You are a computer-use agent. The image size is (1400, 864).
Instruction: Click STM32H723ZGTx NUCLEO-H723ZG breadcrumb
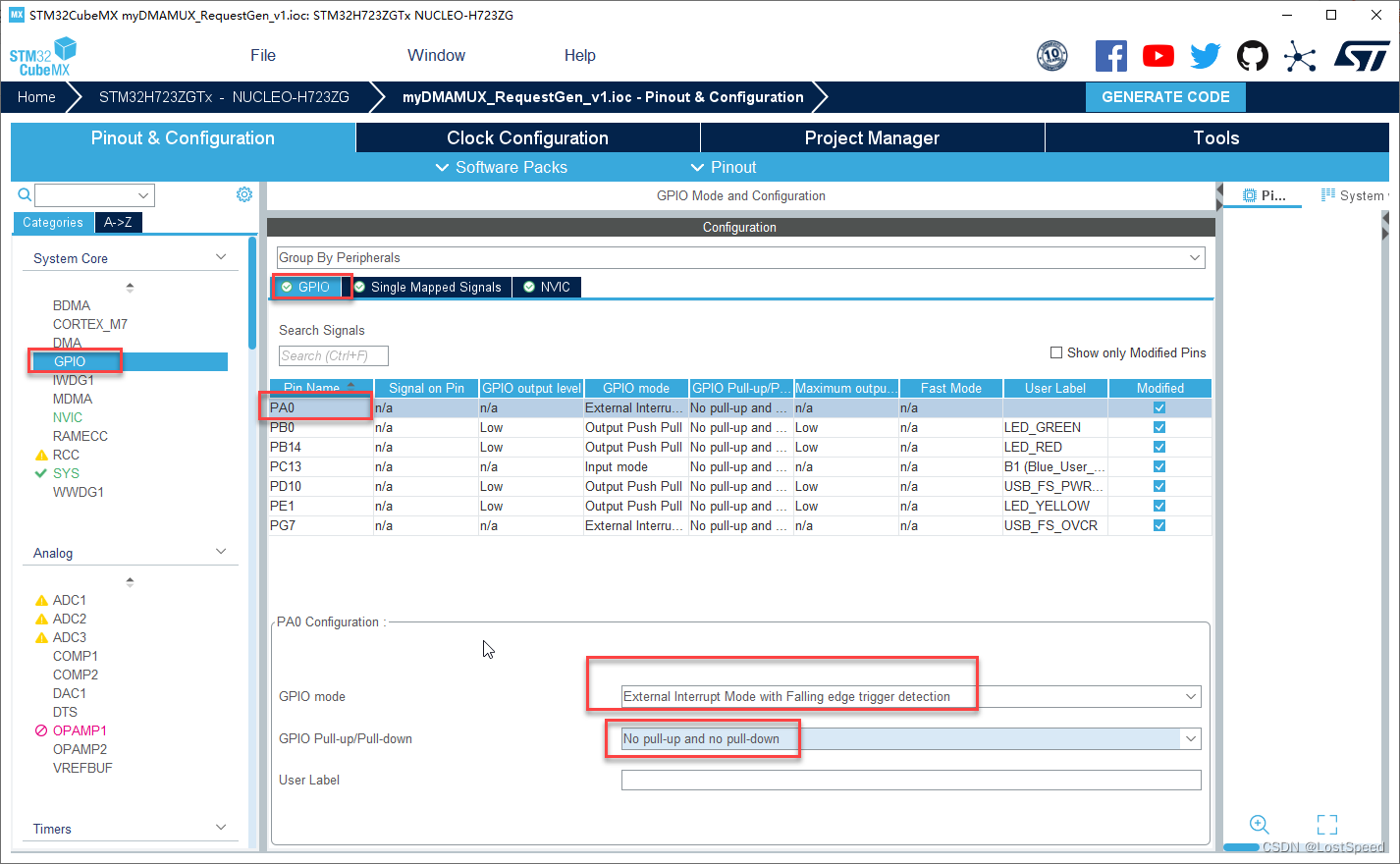pyautogui.click(x=224, y=97)
